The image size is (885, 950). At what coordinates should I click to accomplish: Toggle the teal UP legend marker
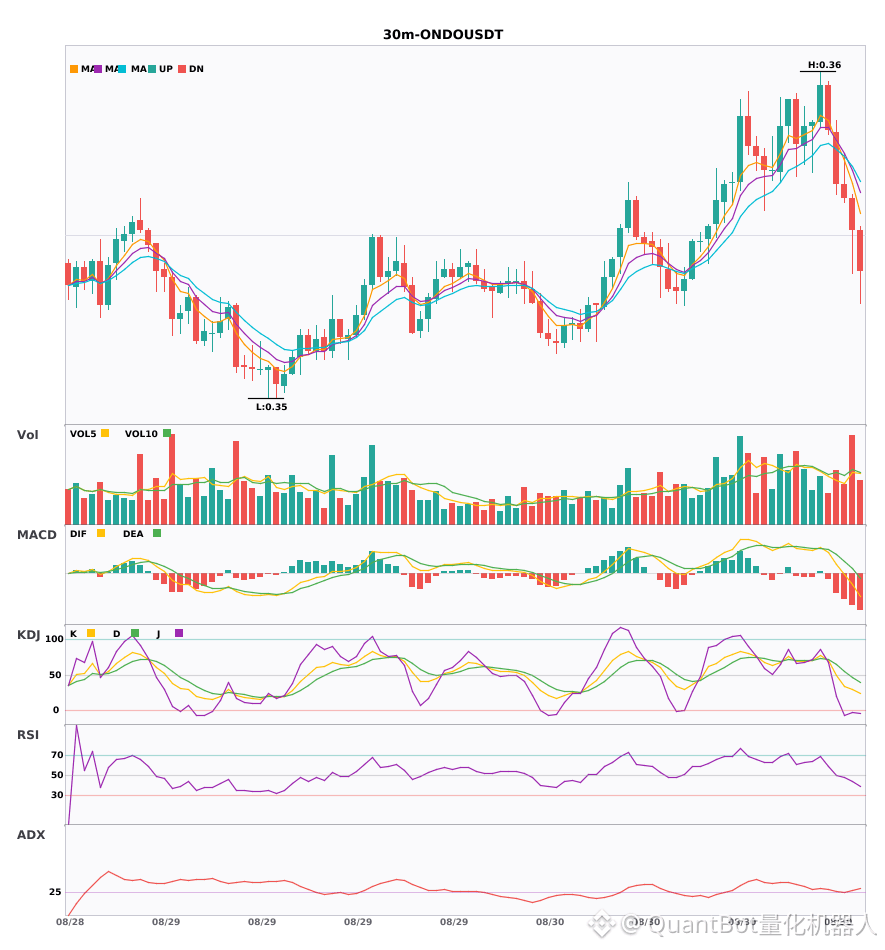152,69
